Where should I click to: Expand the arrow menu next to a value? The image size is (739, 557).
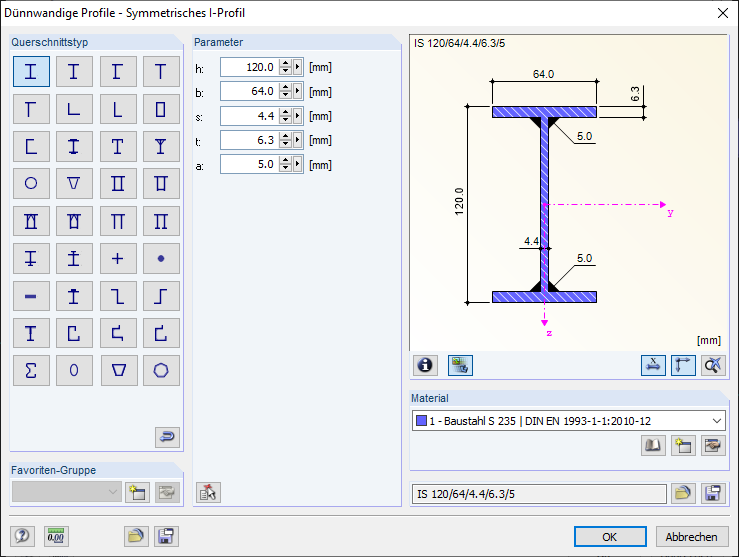[297, 164]
